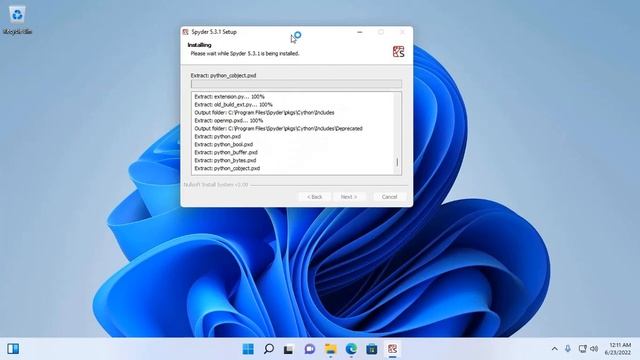Open the Recycle Bin desktop icon
Screen dimensions: 640x360
17,20
